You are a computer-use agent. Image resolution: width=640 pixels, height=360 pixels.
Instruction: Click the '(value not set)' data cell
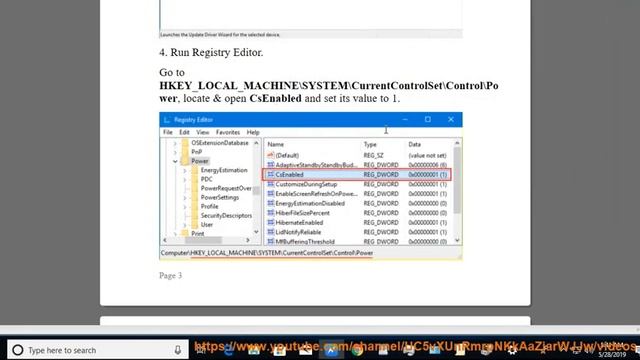point(427,156)
